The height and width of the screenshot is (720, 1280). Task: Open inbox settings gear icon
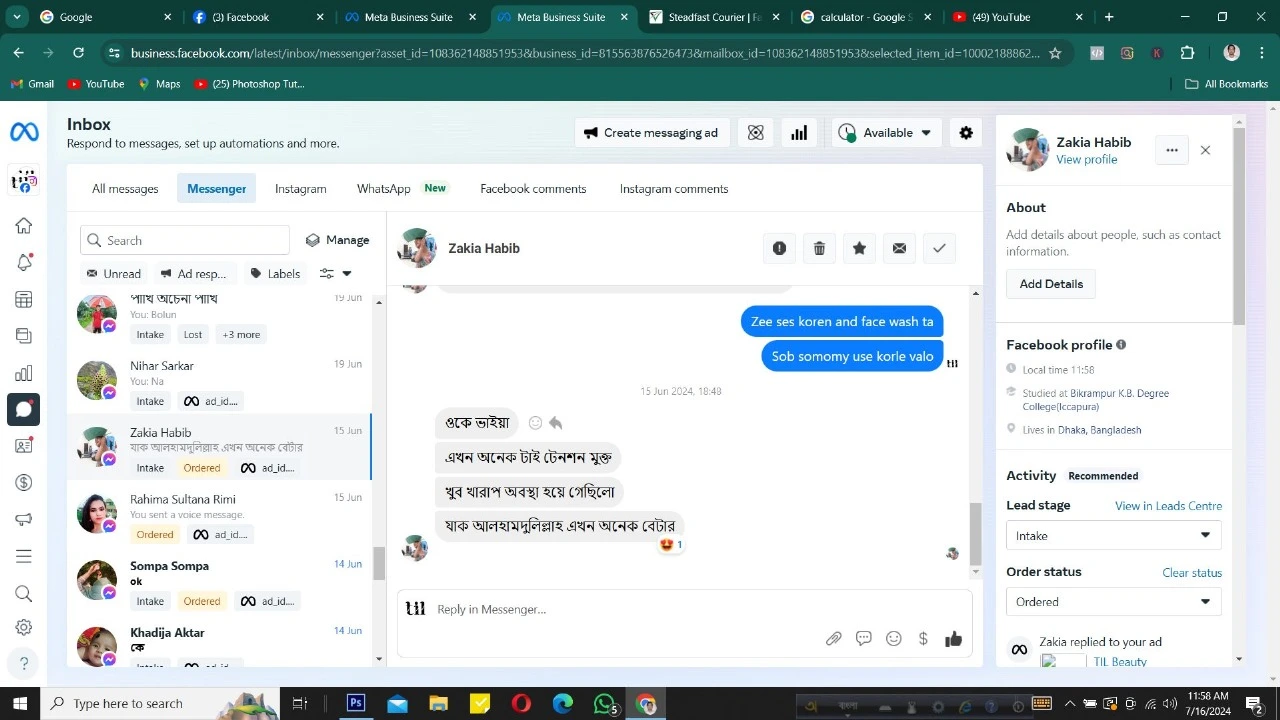coord(966,133)
